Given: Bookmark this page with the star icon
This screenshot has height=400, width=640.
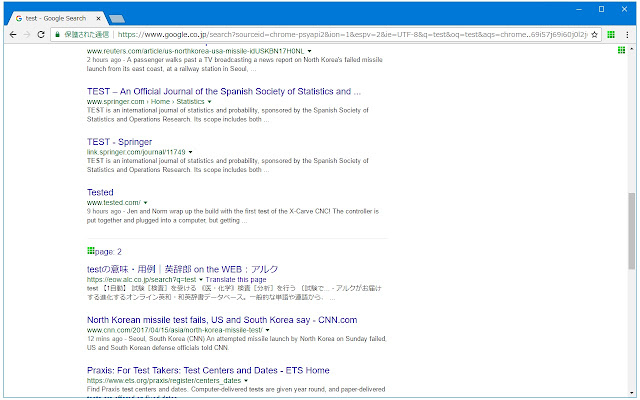Looking at the screenshot, I should click(594, 35).
